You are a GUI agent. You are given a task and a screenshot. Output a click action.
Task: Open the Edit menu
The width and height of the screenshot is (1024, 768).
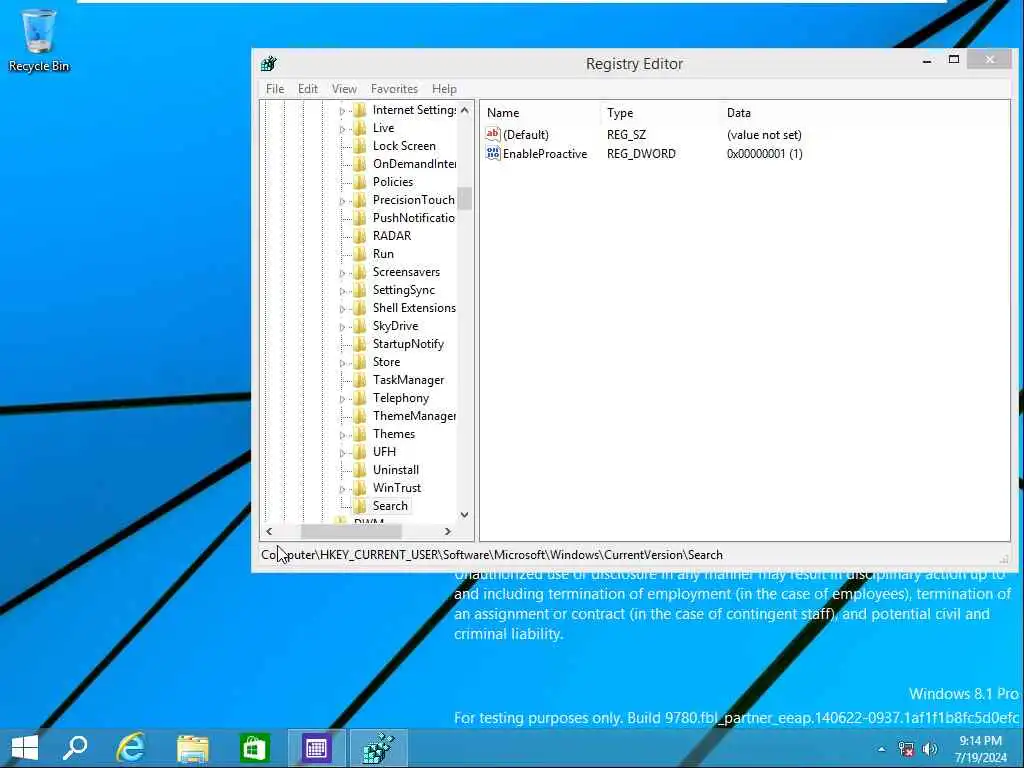point(308,89)
